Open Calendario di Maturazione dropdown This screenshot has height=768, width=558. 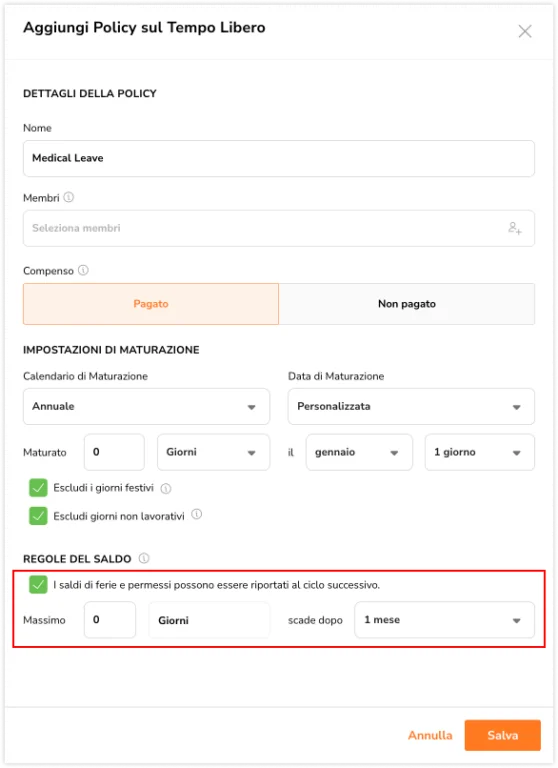[146, 407]
